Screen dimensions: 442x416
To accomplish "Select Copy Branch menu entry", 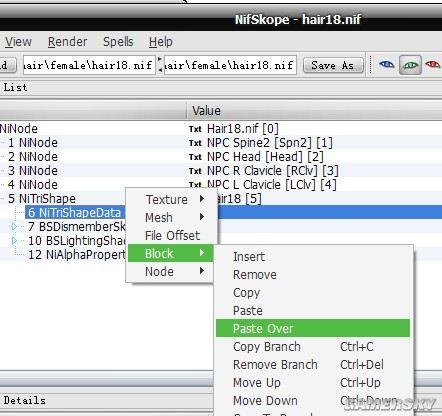I will (x=267, y=347).
